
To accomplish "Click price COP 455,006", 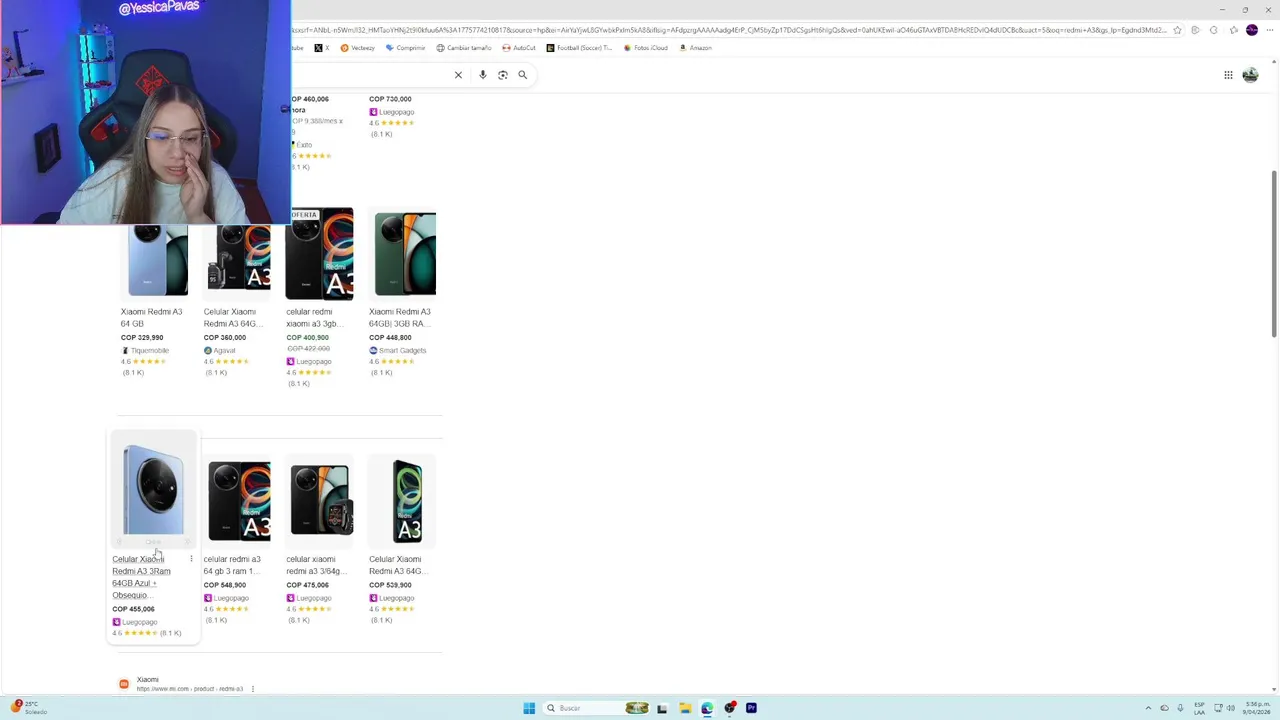I will (133, 609).
